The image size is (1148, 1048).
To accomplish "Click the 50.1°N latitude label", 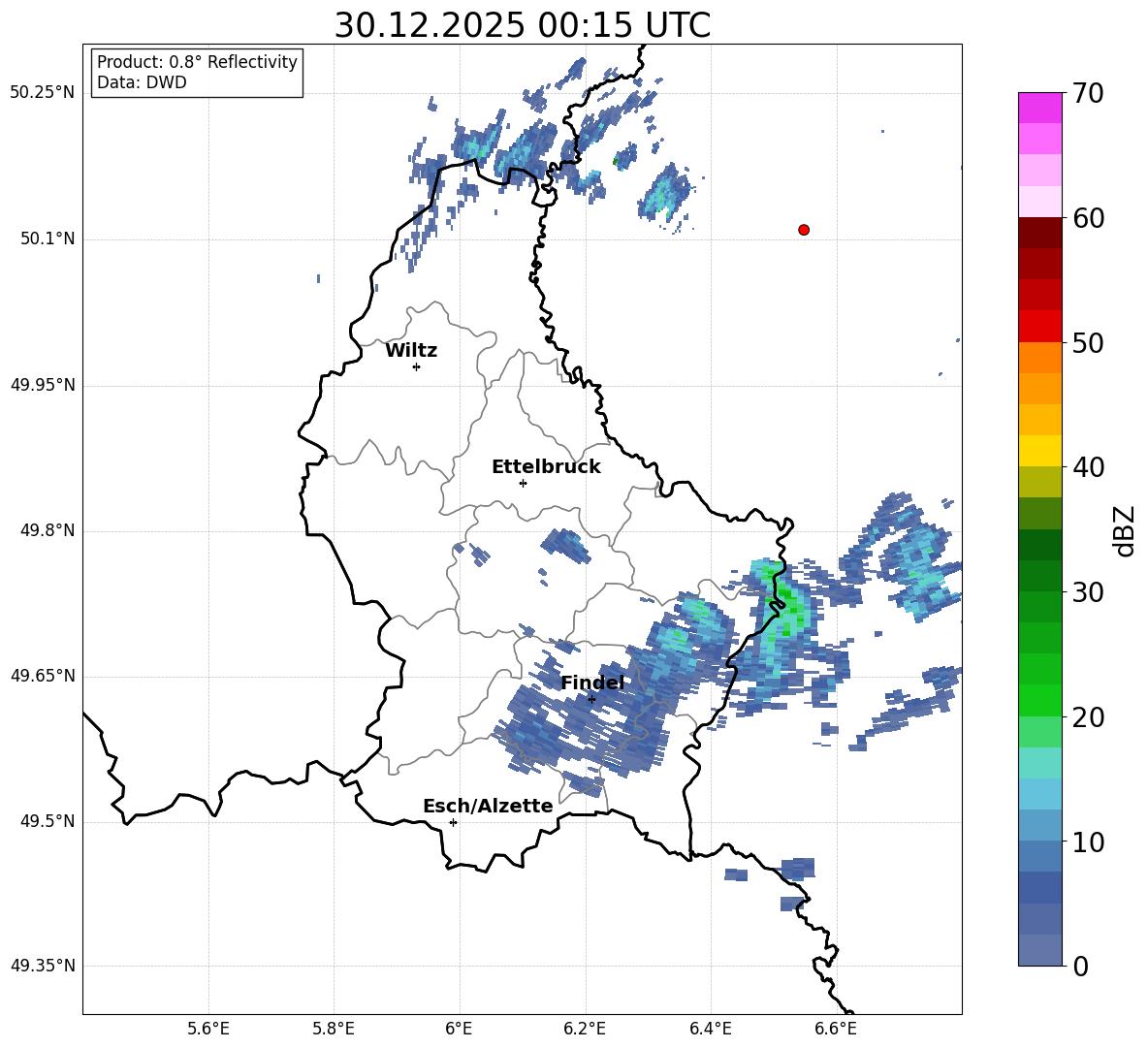I will (x=48, y=238).
